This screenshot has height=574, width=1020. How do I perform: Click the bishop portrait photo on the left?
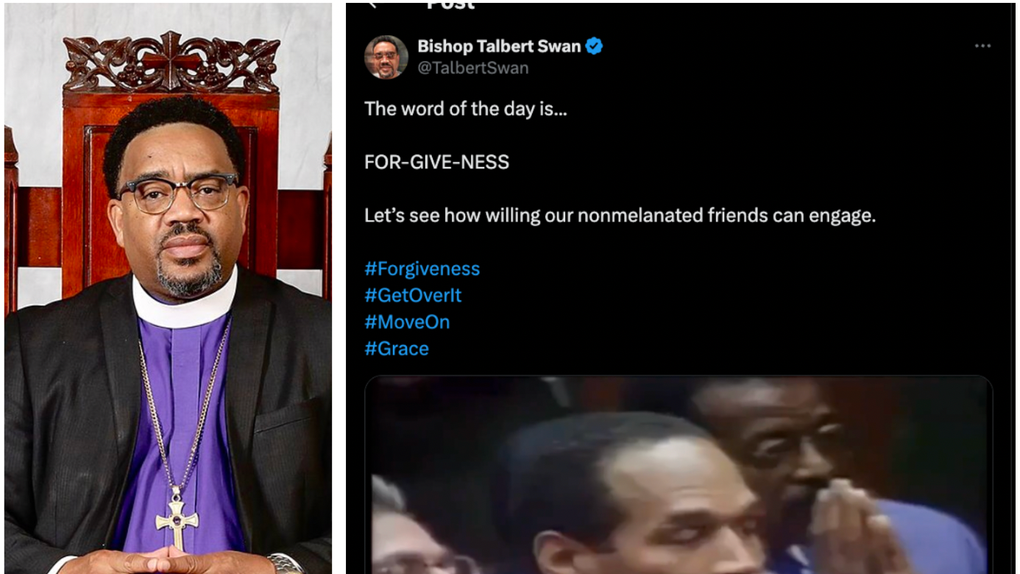[x=168, y=288]
